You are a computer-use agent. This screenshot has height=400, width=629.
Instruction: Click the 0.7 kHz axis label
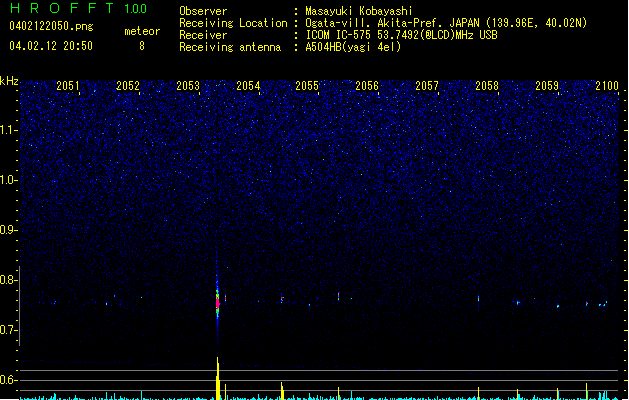tap(9, 330)
